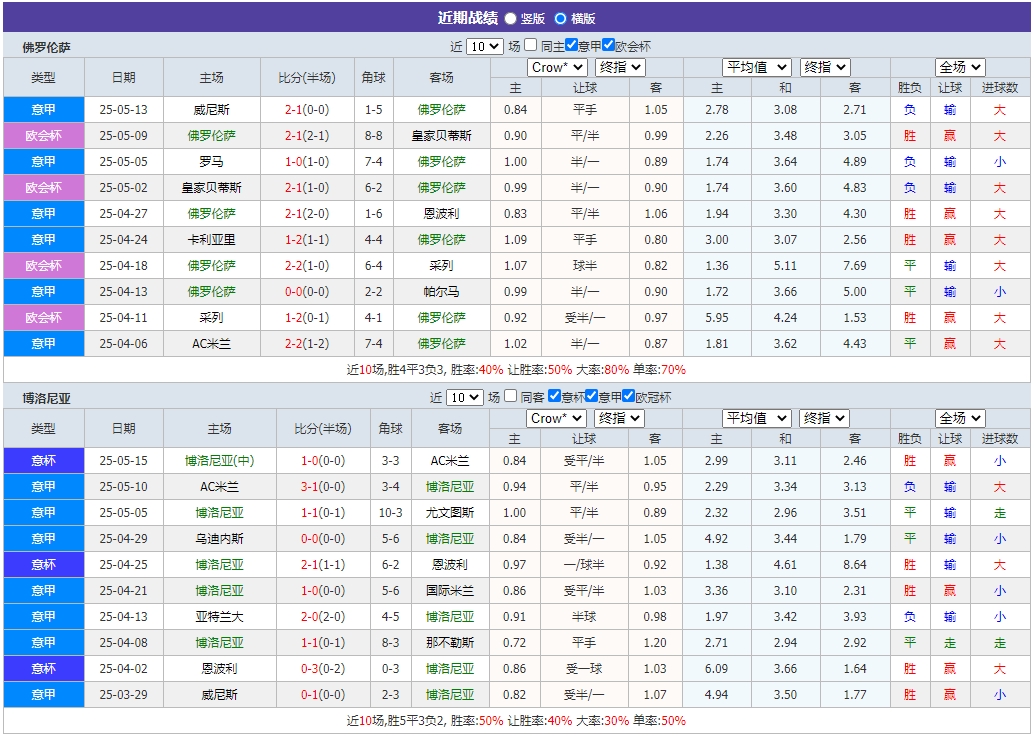Viewport: 1036px width, 736px height.
Task: Select the 横版 layout radio button
Action: [560, 16]
